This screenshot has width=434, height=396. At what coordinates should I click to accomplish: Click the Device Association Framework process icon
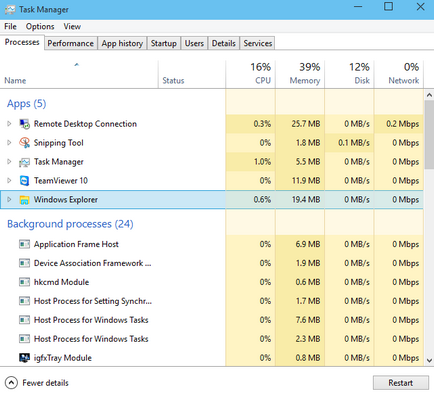pos(24,263)
